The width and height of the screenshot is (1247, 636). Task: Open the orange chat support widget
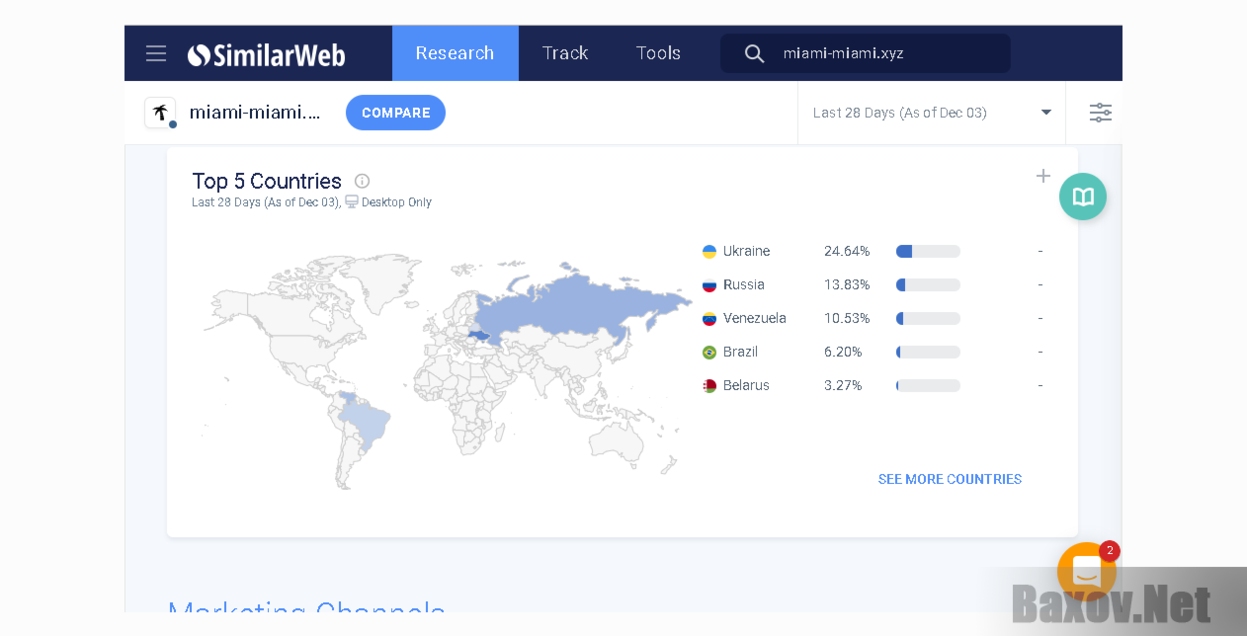pyautogui.click(x=1086, y=571)
